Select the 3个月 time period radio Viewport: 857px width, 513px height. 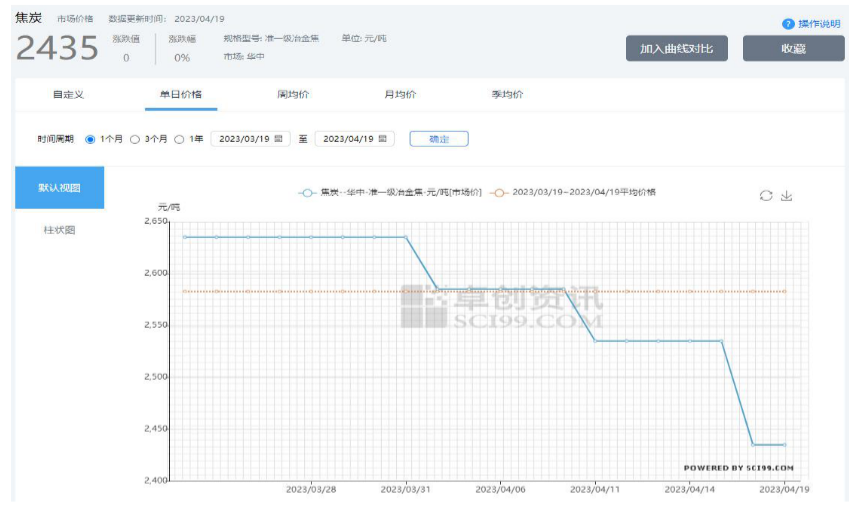pyautogui.click(x=135, y=139)
